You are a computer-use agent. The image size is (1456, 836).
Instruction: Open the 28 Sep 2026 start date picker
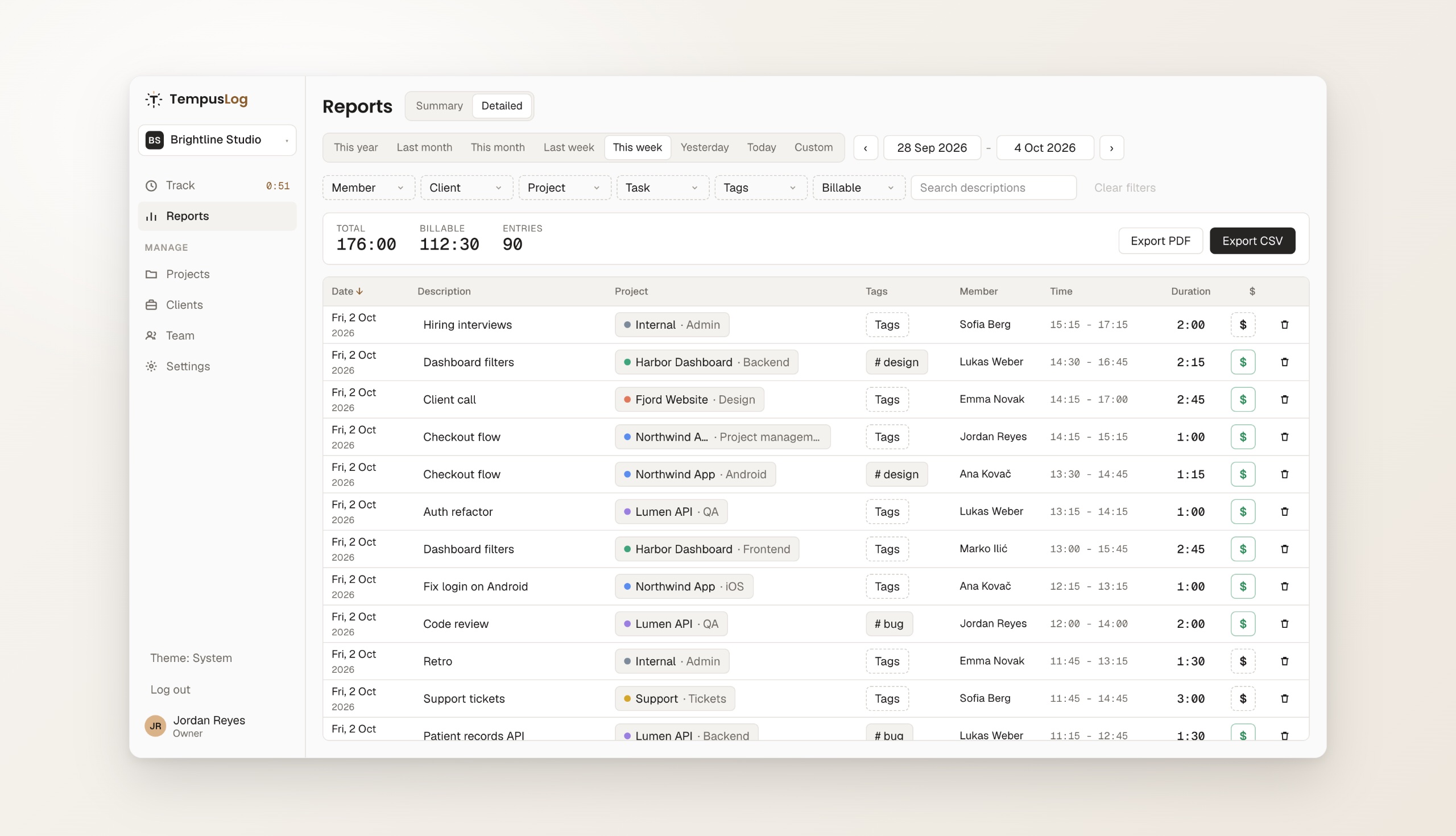pos(932,148)
